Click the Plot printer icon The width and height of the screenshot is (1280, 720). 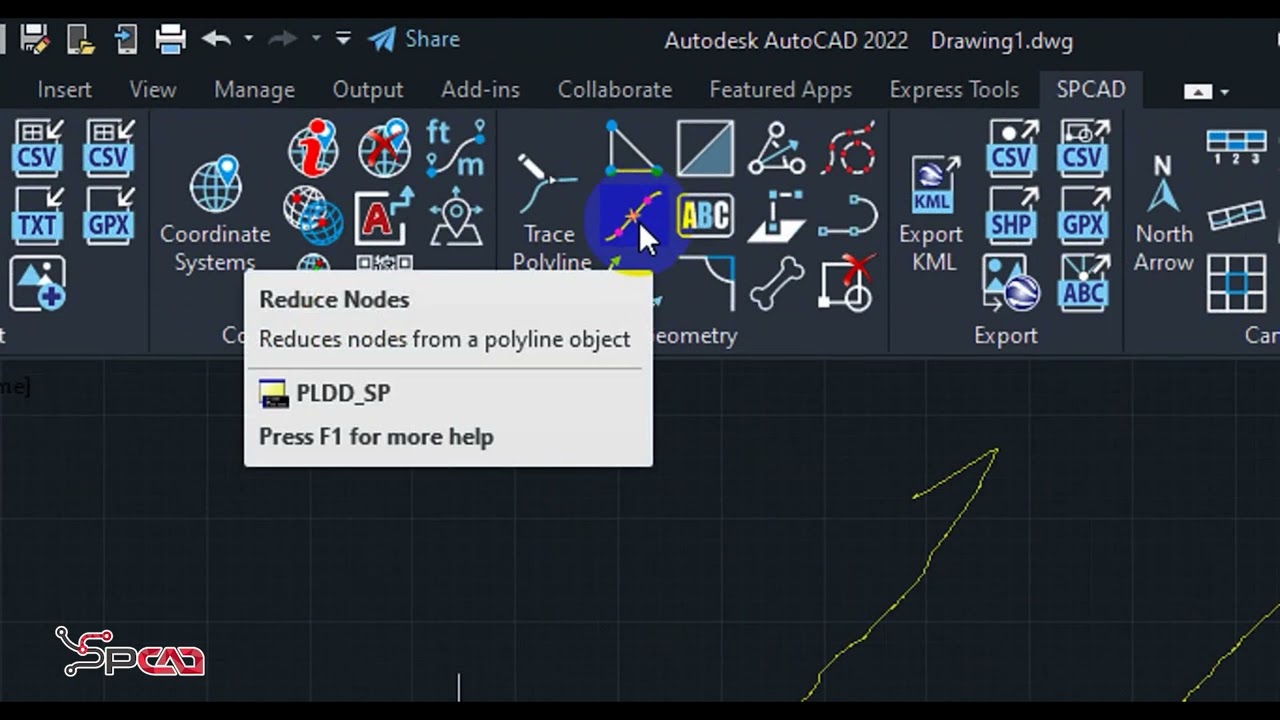[x=171, y=39]
